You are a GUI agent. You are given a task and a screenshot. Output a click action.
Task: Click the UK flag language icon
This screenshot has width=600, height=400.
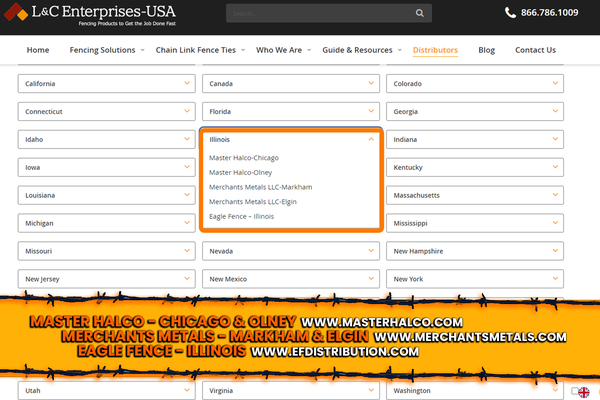coord(584,392)
